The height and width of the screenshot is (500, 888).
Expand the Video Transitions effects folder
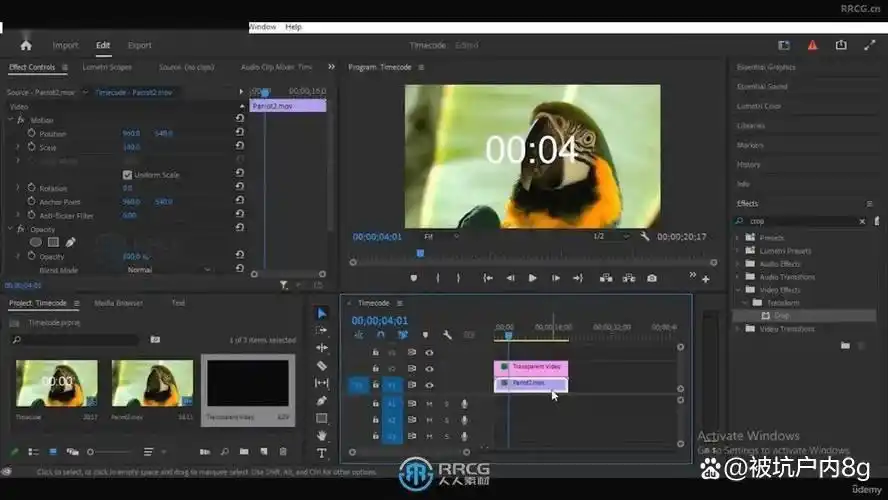(739, 328)
